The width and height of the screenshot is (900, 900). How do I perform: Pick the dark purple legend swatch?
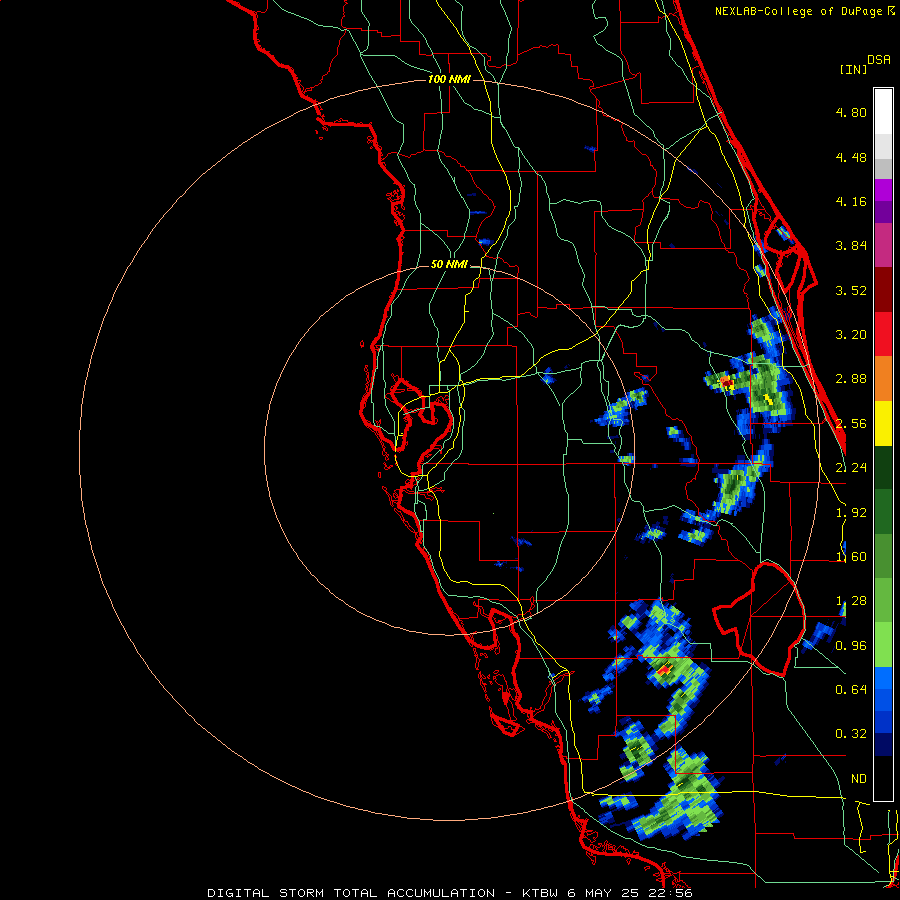(x=883, y=212)
